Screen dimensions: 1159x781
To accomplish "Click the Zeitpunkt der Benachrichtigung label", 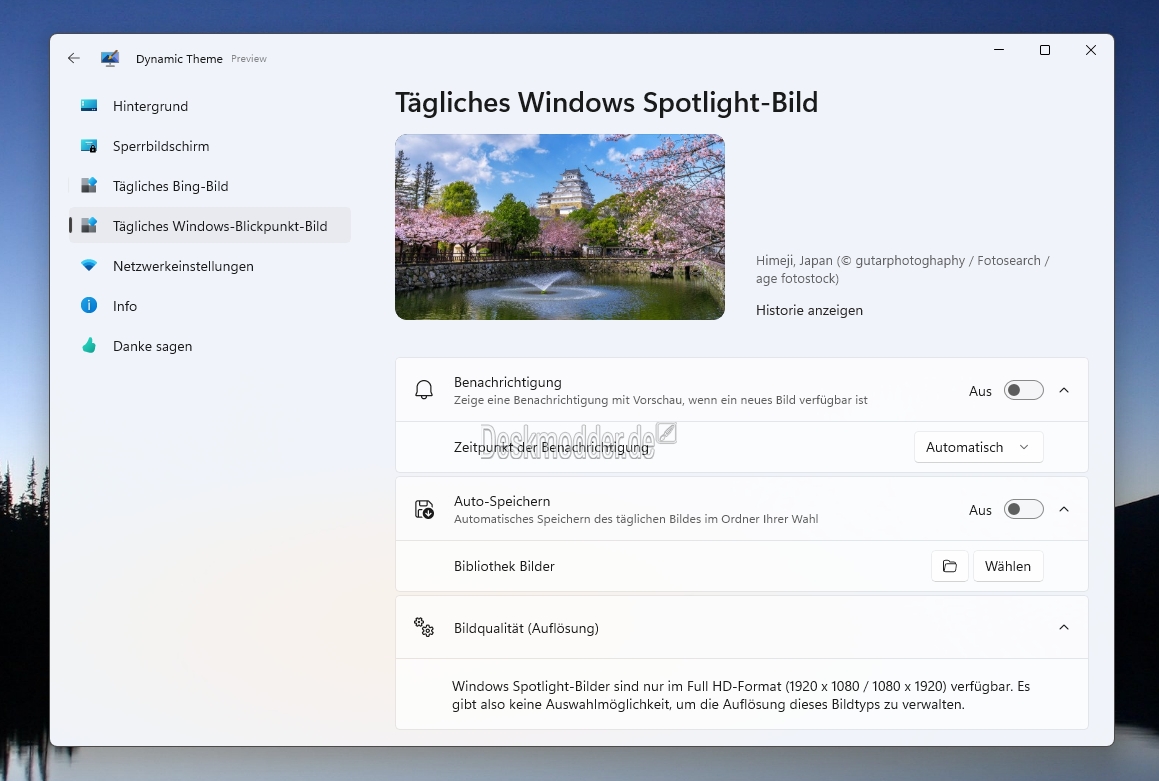I will coord(551,447).
